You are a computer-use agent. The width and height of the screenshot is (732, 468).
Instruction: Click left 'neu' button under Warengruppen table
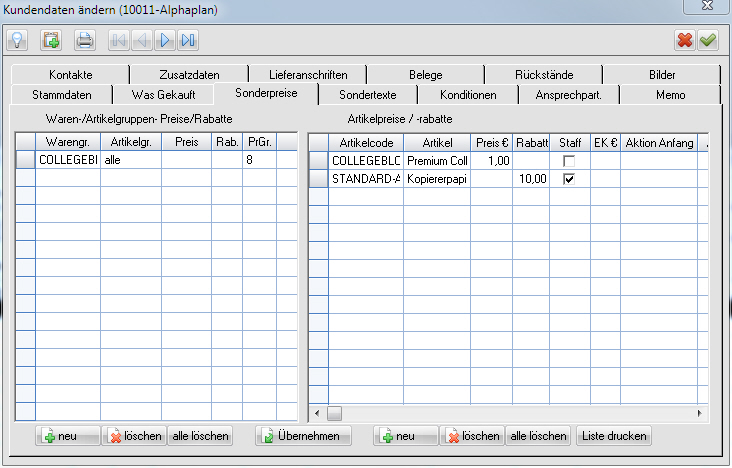coord(68,436)
